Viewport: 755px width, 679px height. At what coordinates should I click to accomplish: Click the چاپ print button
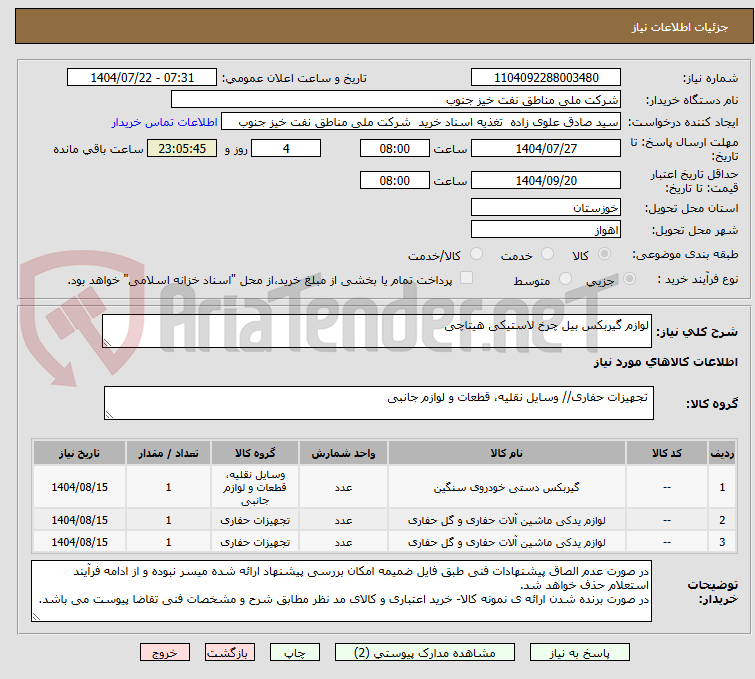tap(295, 653)
